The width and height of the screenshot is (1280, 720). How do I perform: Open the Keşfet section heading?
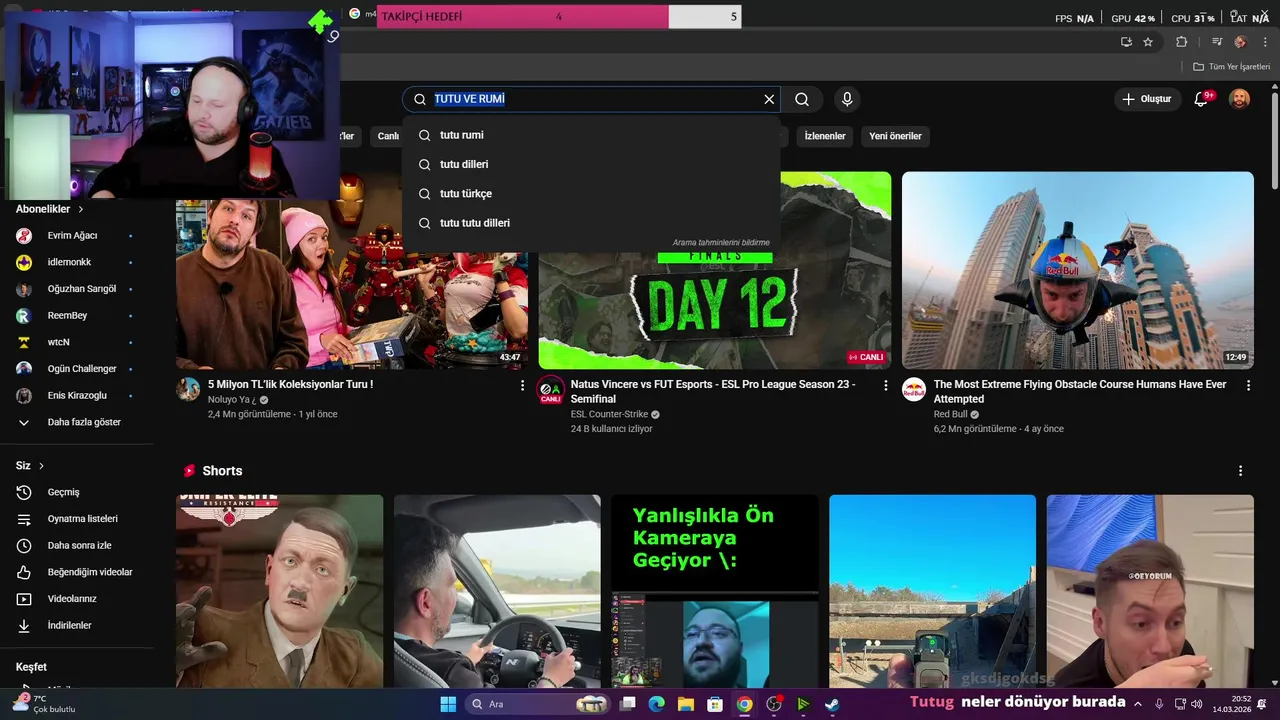[31, 667]
